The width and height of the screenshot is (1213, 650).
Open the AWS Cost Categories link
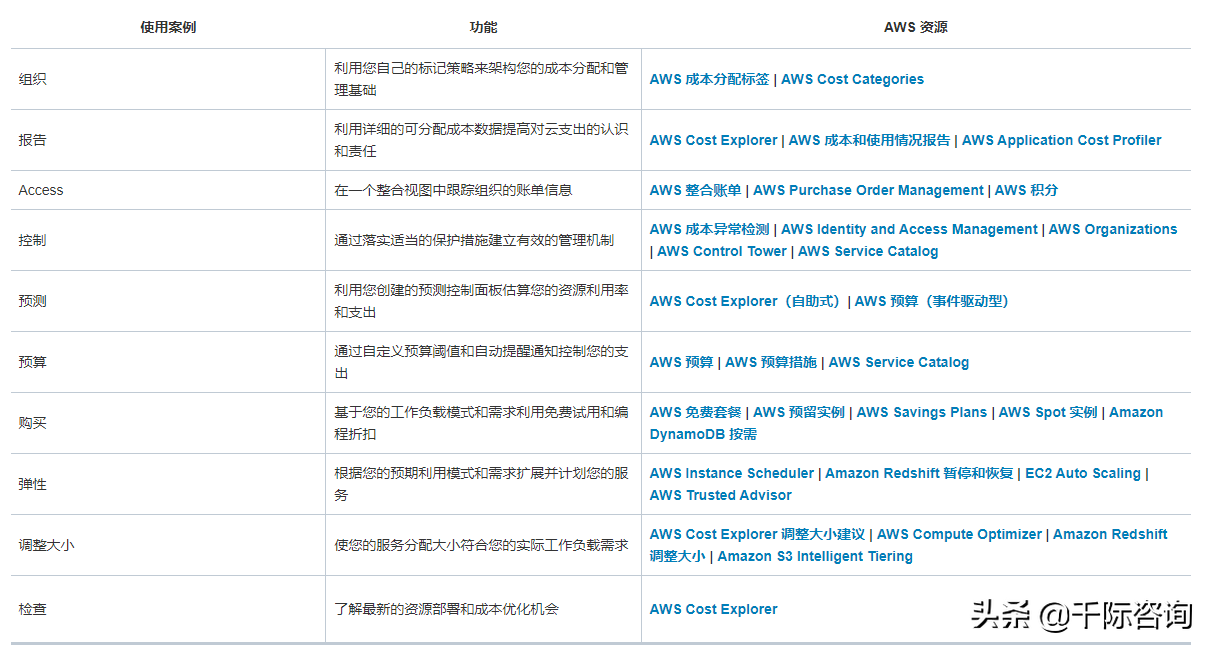(x=852, y=78)
